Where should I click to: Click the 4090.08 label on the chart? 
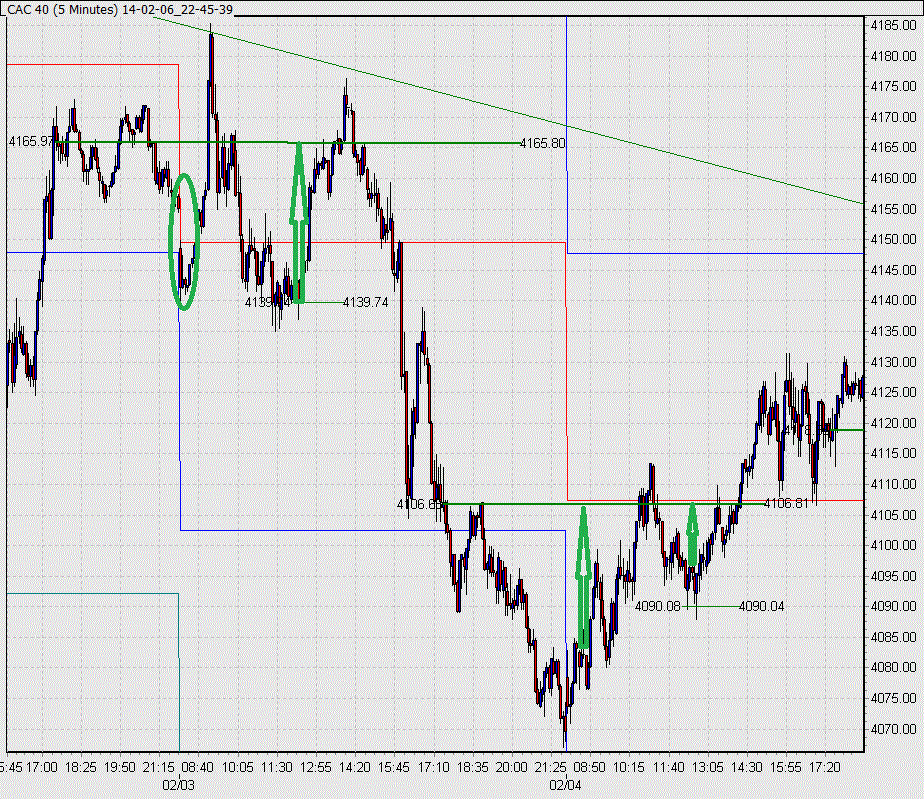coord(658,606)
